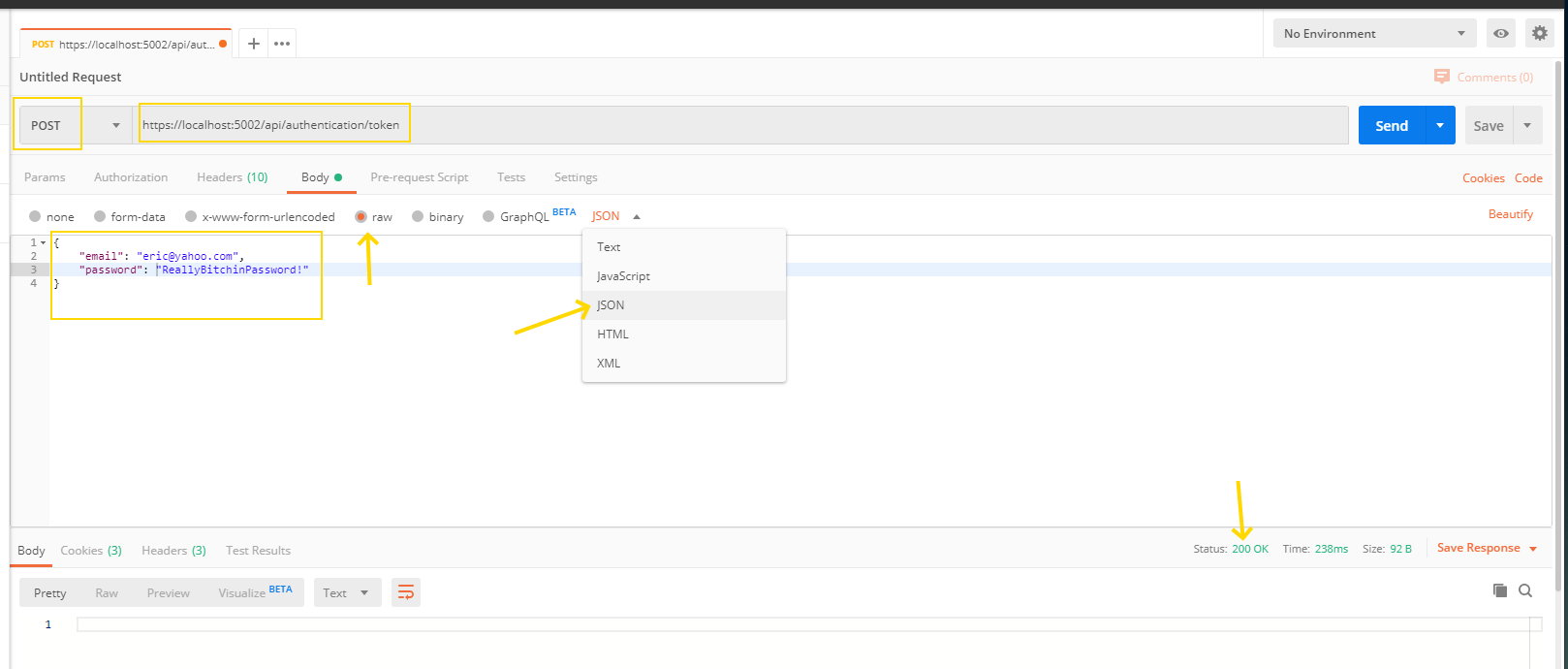Click the request URL input field
Screen dimensions: 1568x669
[737, 125]
